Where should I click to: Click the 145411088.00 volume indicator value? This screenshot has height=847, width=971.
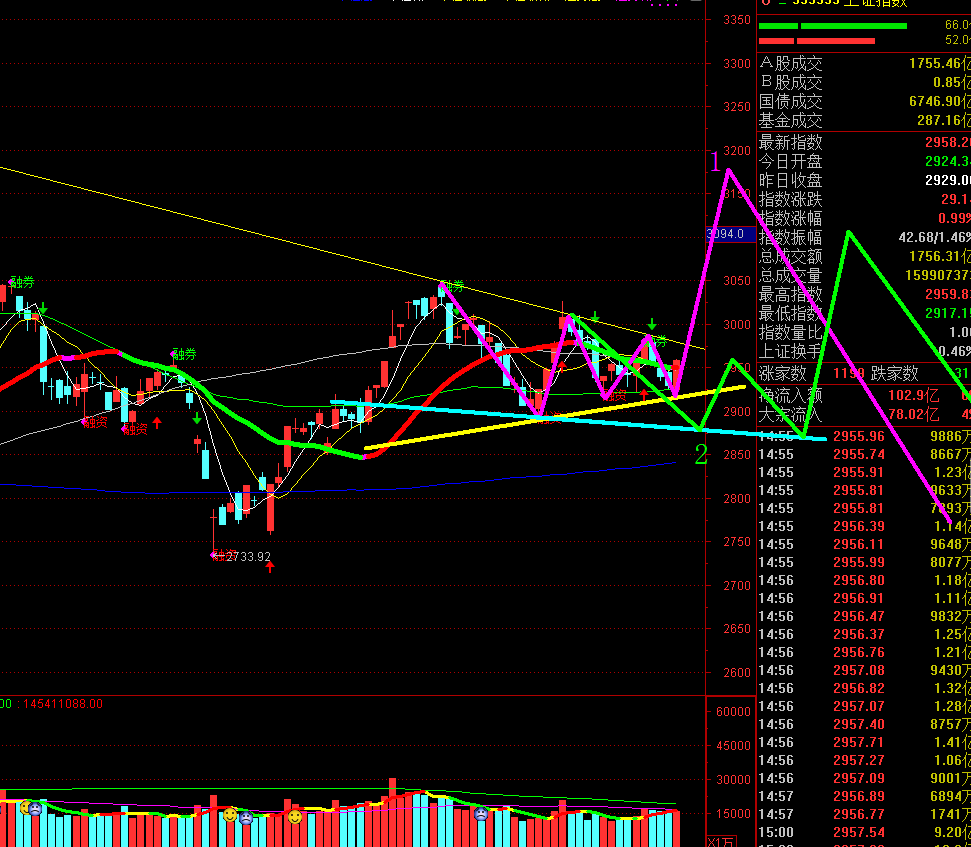pyautogui.click(x=63, y=704)
